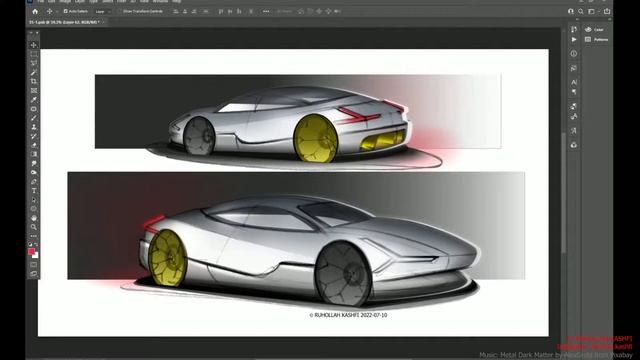Click the red foreground color swatch
This screenshot has height=360, width=640.
pos(31,252)
